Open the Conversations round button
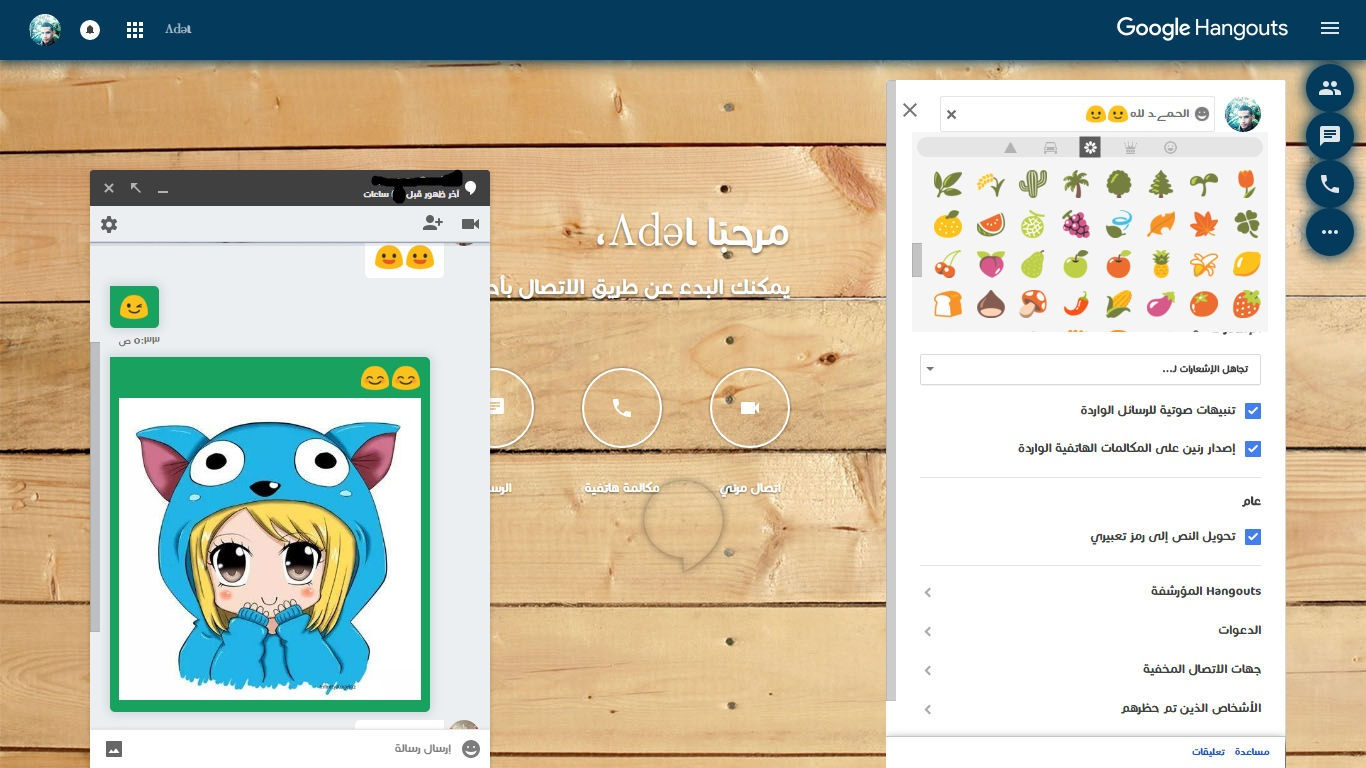This screenshot has height=768, width=1366. pyautogui.click(x=1330, y=136)
